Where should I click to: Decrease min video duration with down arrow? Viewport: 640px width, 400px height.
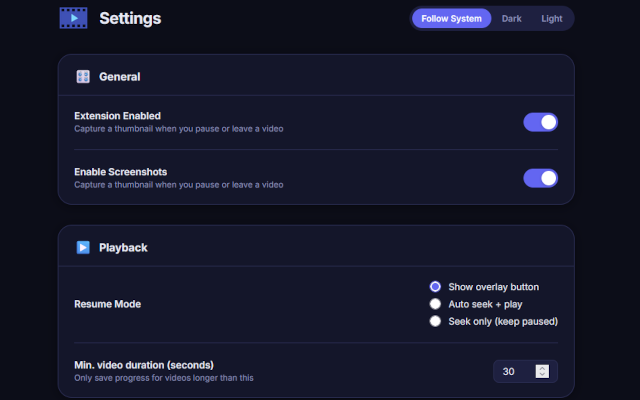542,375
